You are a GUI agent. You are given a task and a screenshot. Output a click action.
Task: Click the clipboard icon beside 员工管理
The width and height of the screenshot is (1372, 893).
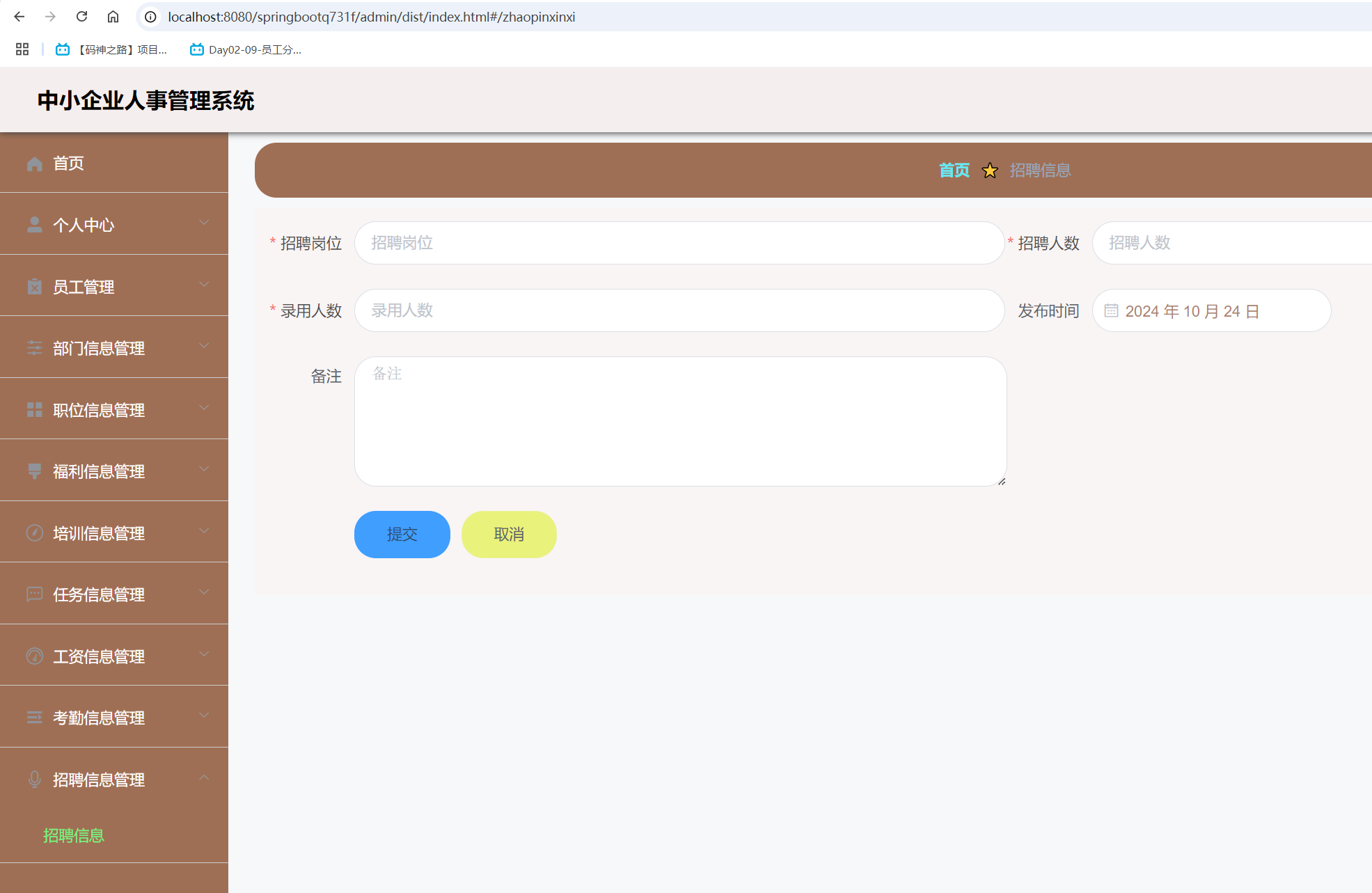35,286
